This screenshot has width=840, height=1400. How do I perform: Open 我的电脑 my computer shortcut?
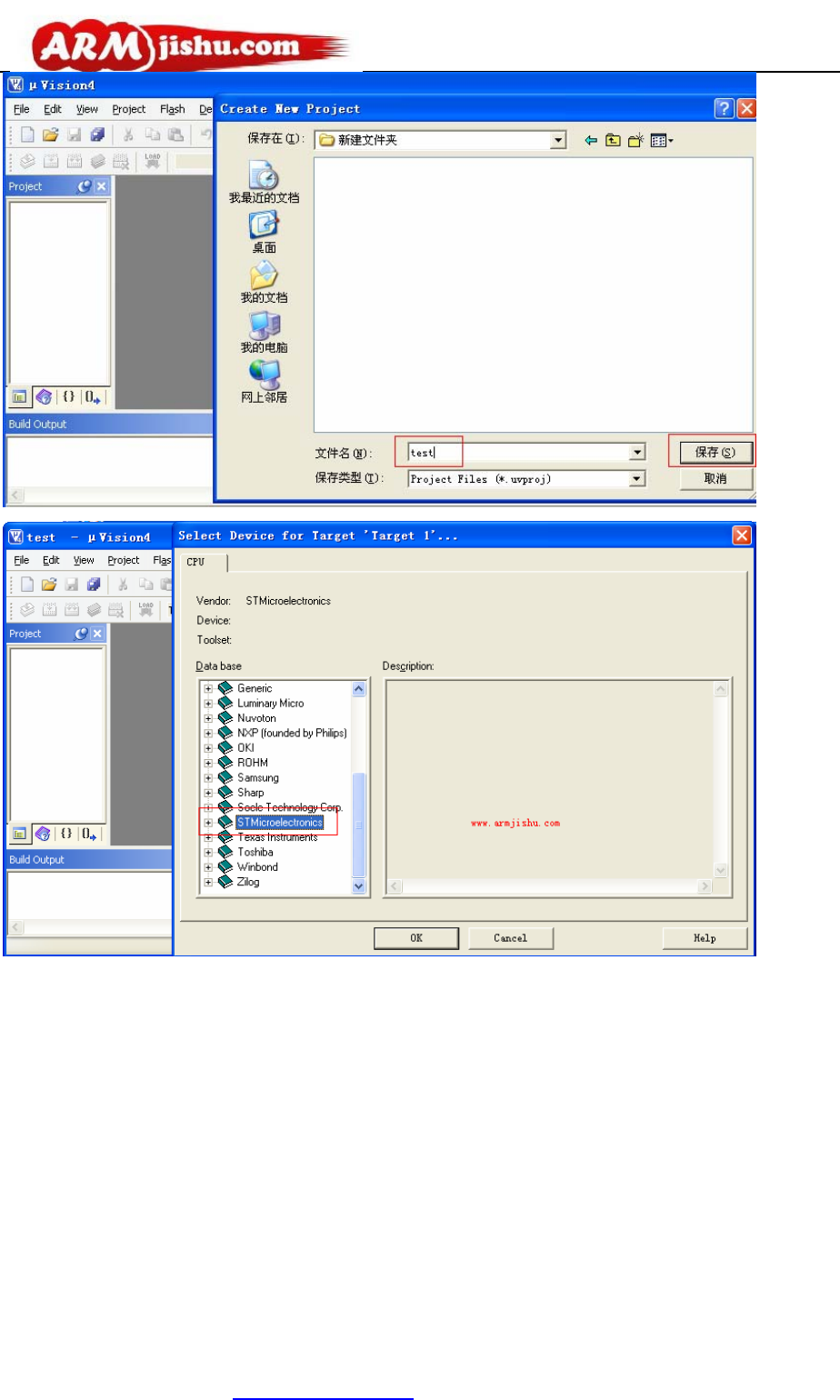(x=264, y=333)
